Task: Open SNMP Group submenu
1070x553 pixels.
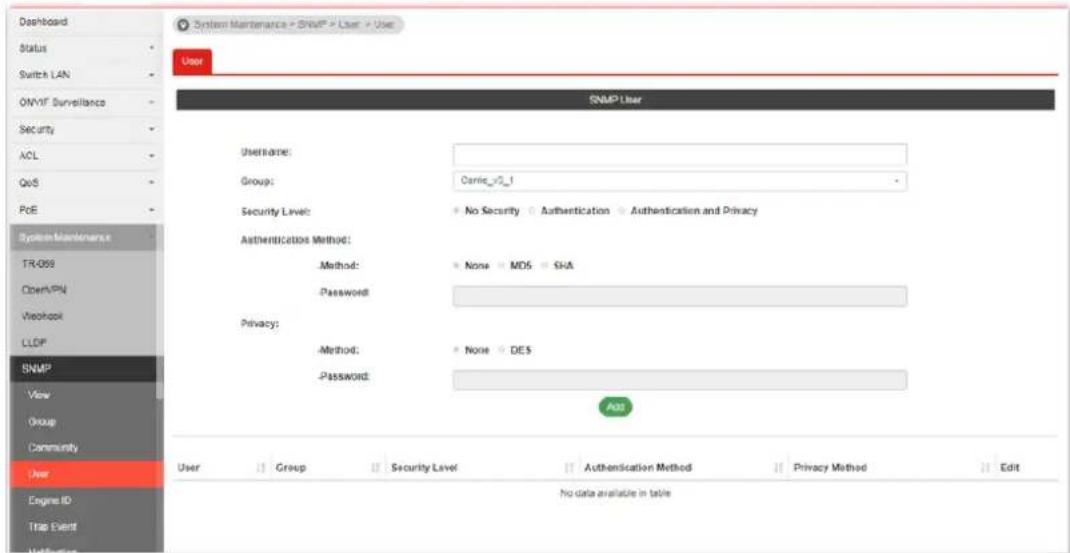Action: coord(83,422)
